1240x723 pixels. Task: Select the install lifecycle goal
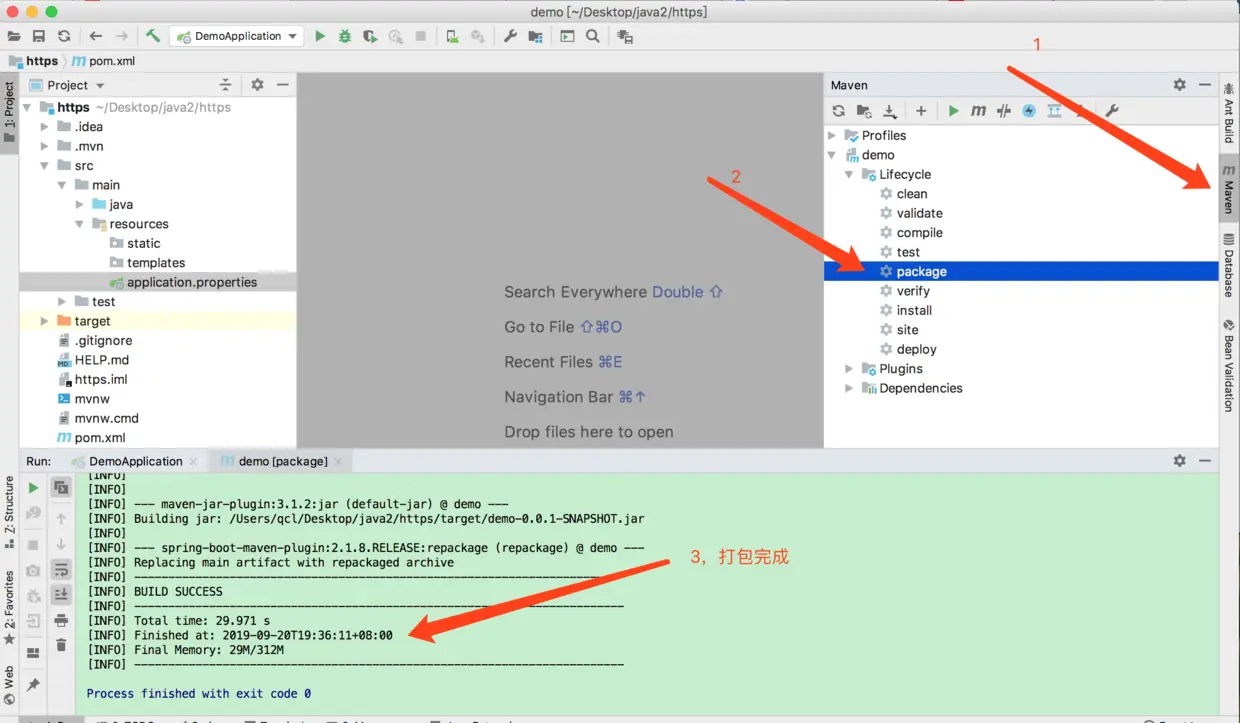click(914, 311)
